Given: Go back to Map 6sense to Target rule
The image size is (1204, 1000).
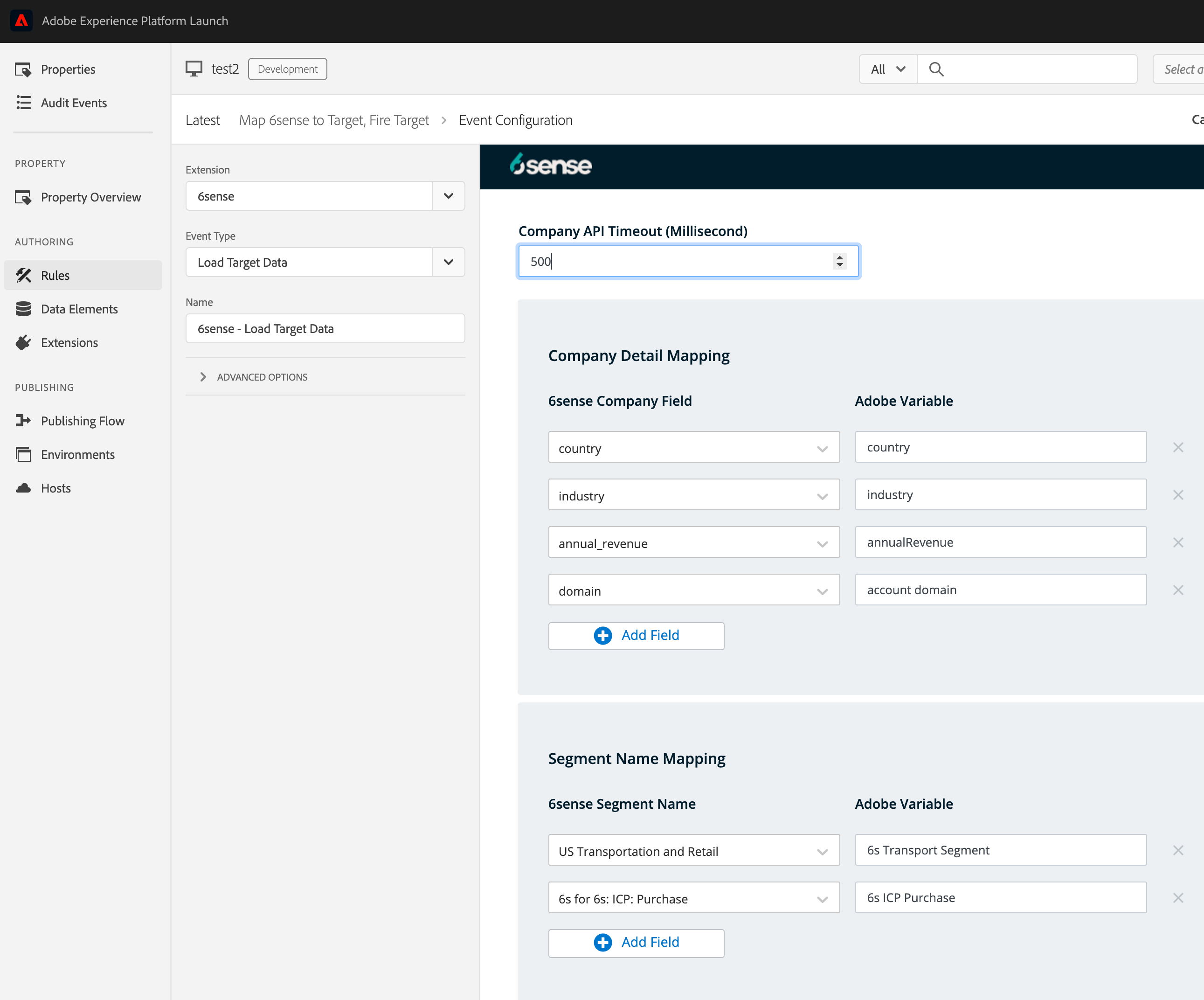Looking at the screenshot, I should 334,120.
